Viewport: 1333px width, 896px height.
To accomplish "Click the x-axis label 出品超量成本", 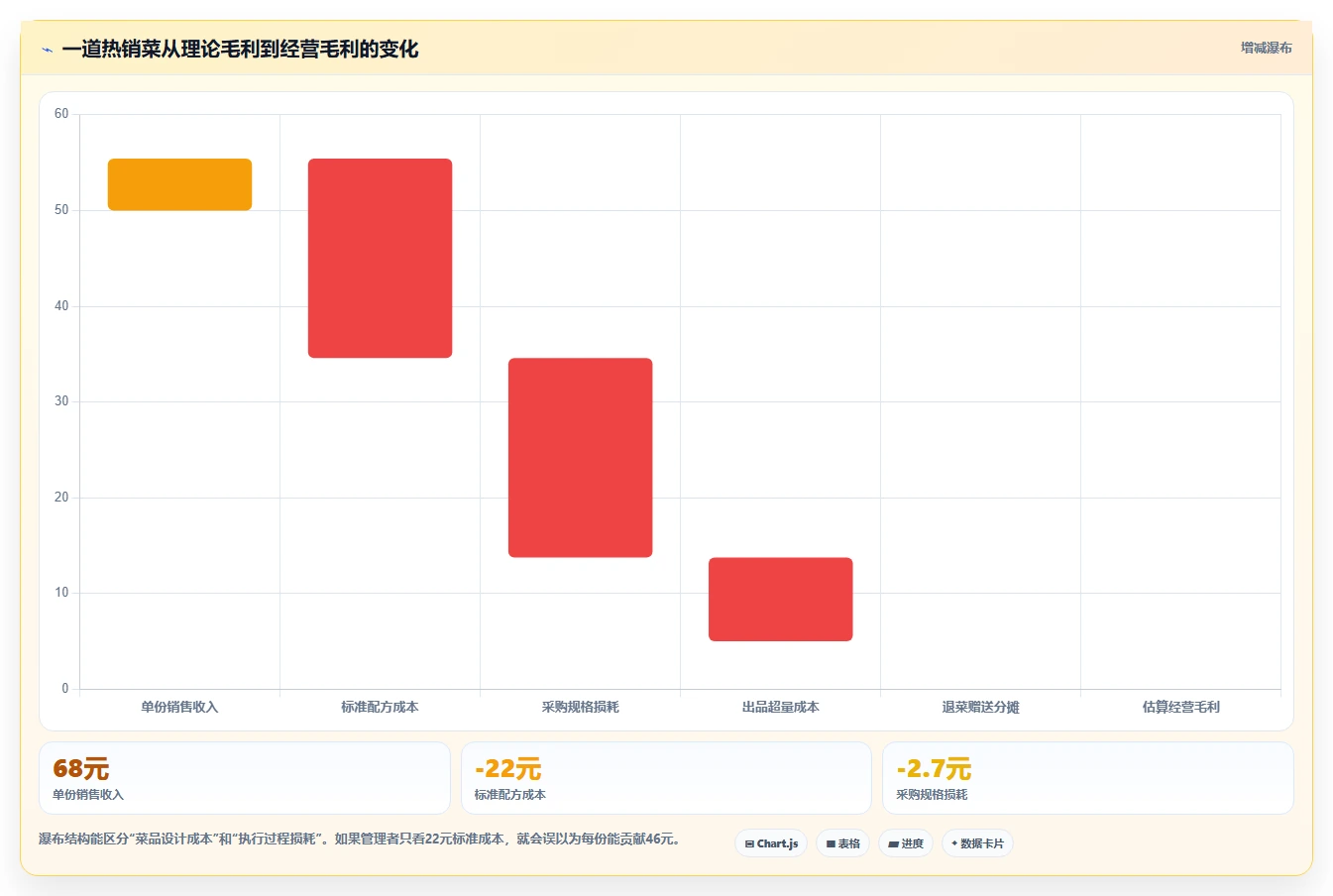I will [x=780, y=707].
